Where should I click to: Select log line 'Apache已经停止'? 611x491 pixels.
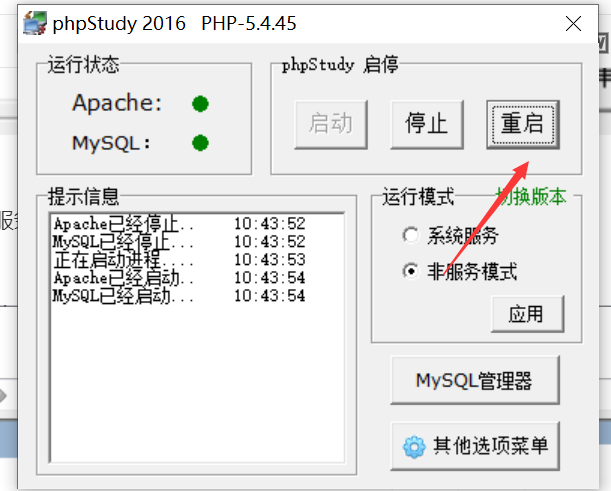179,224
